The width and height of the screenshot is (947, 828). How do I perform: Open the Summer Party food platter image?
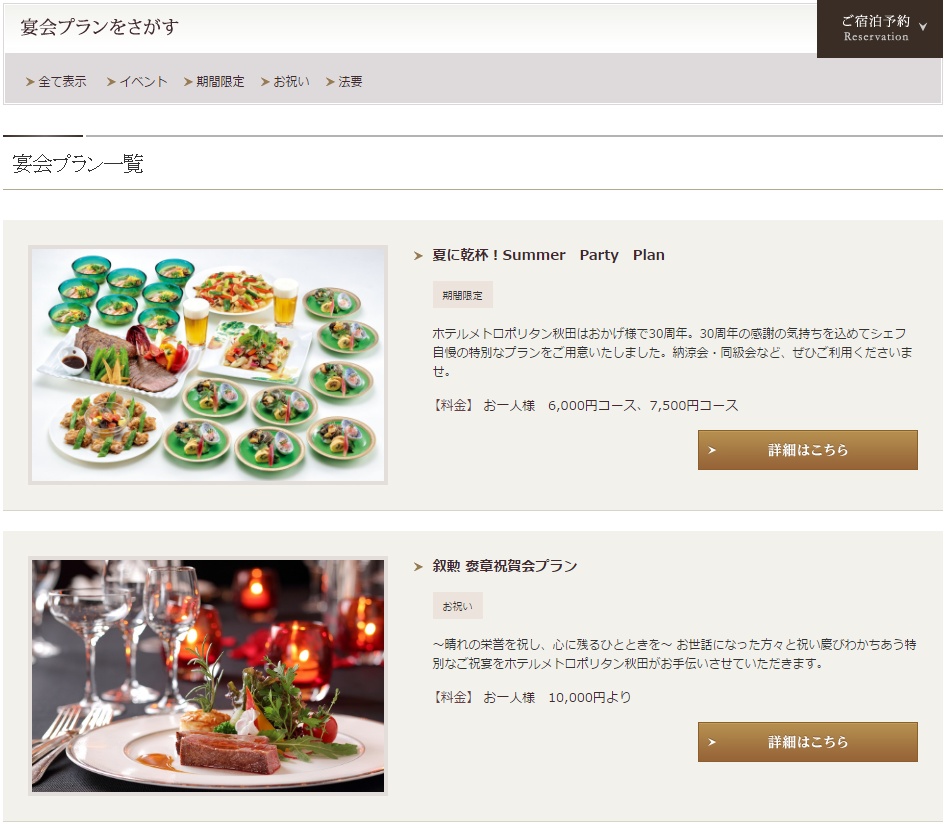208,365
